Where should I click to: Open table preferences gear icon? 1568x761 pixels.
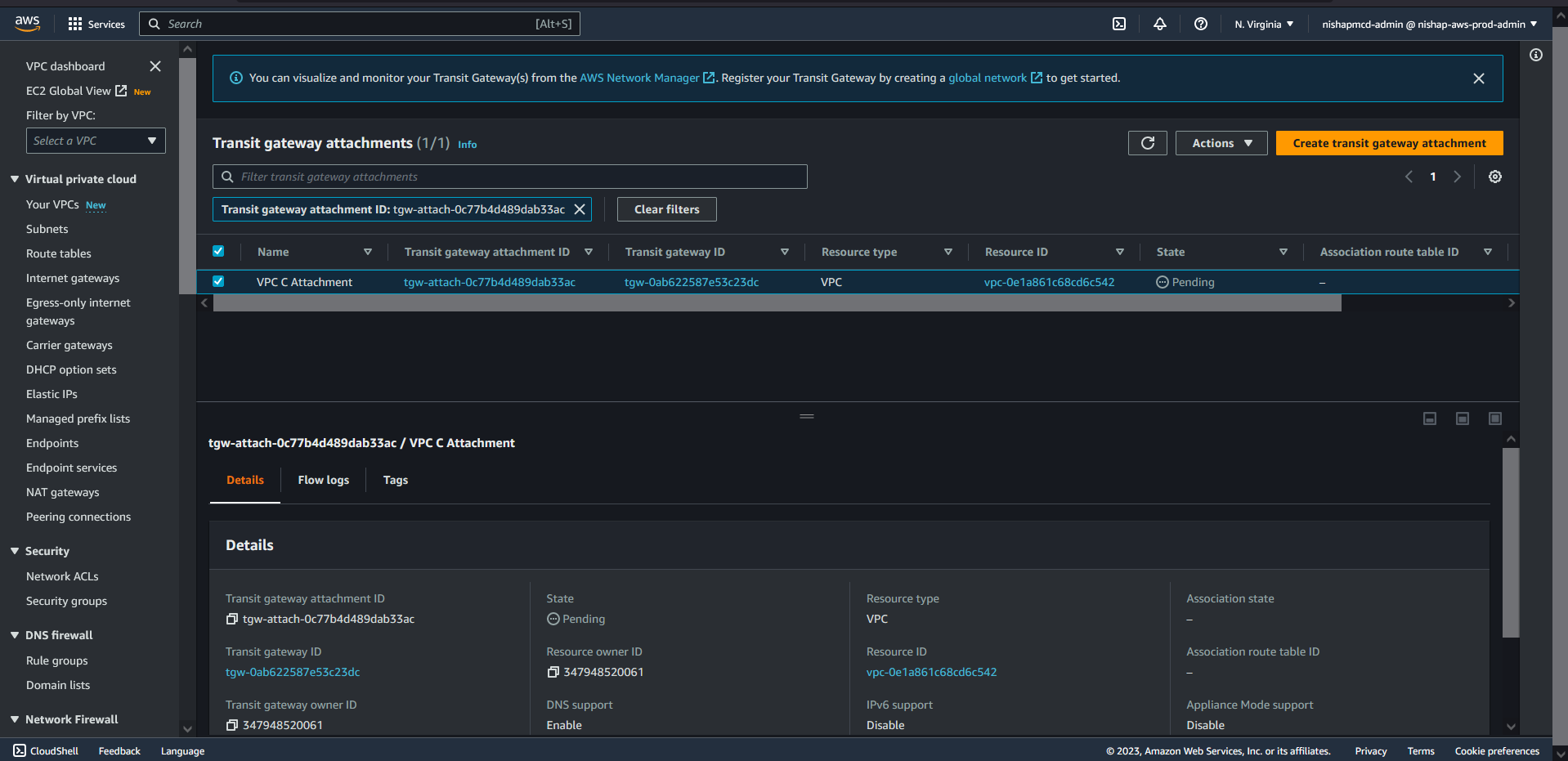point(1494,177)
